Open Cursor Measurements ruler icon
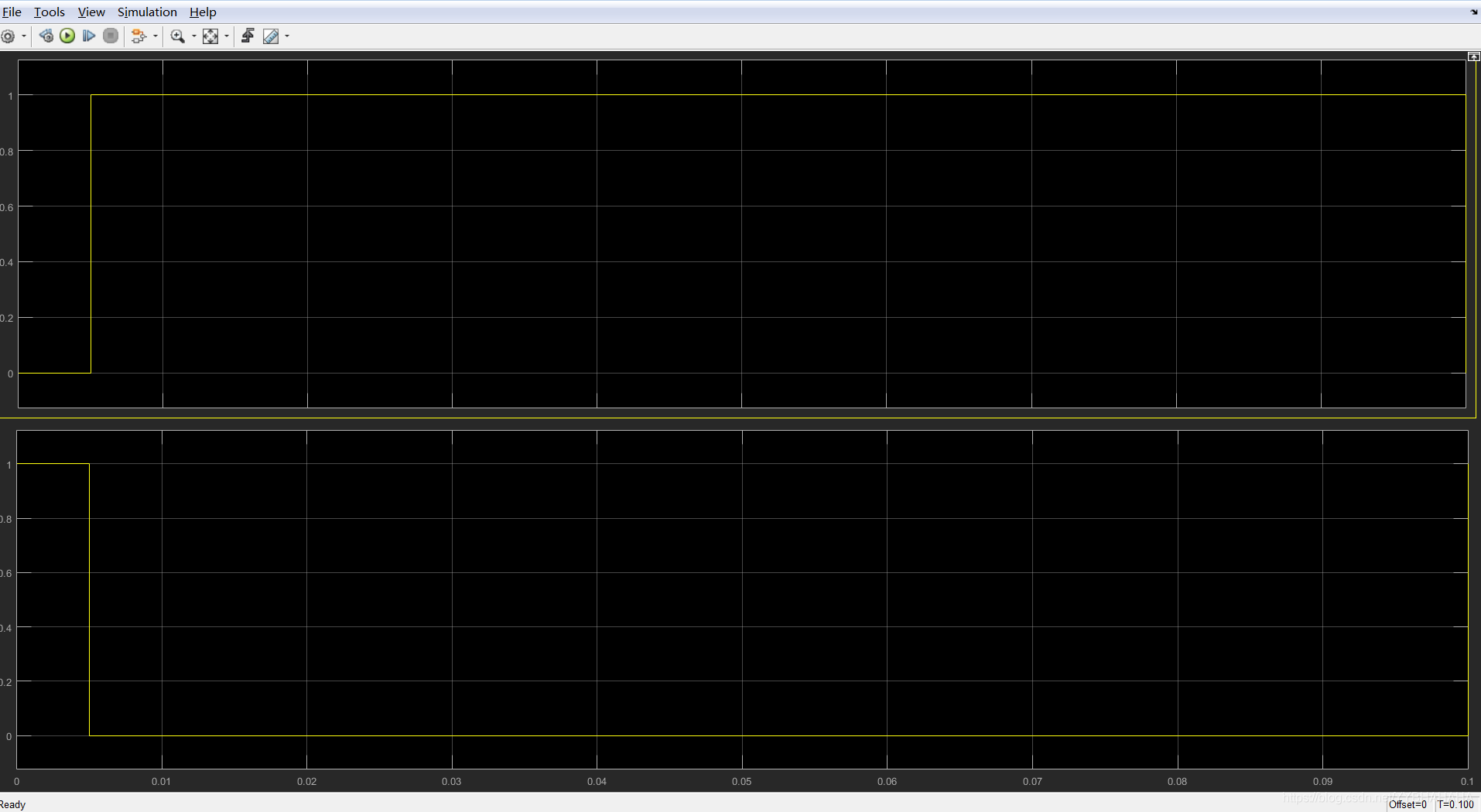Screen dimensions: 1481x812 271,36
